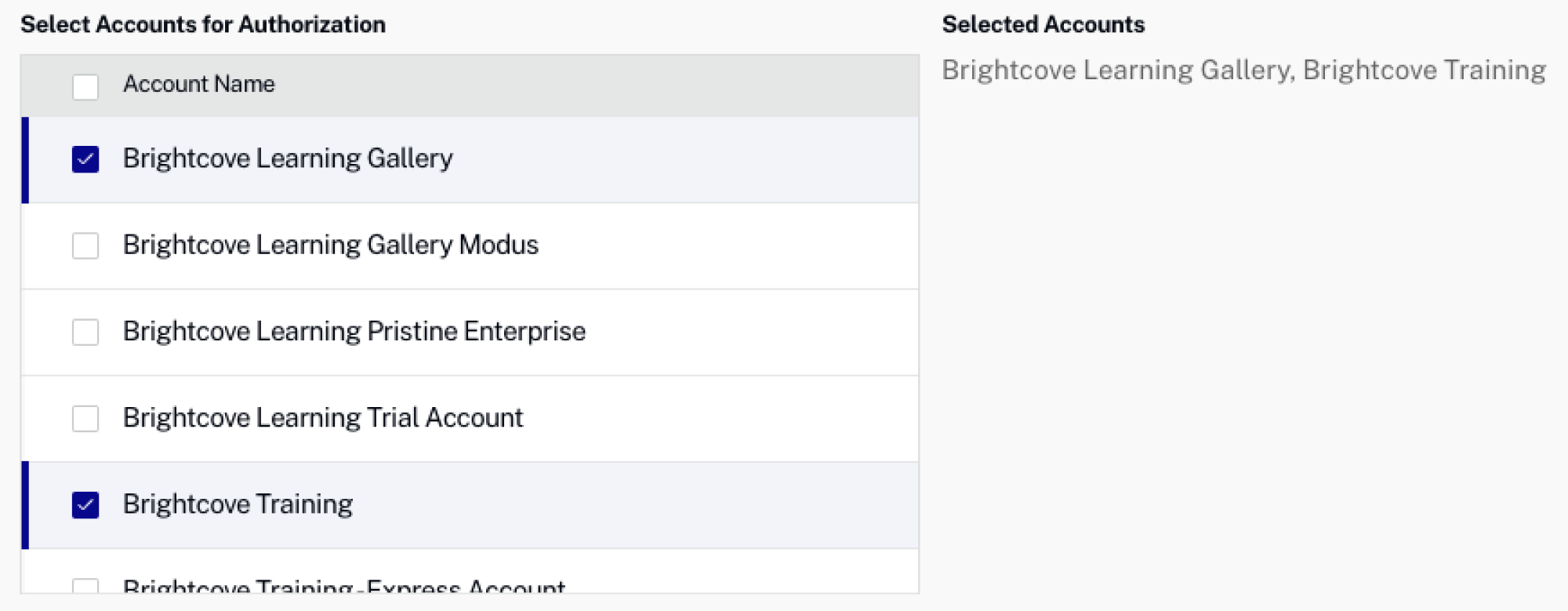
Task: Select the Brightcove Learning Gallery Modus row
Action: click(470, 245)
